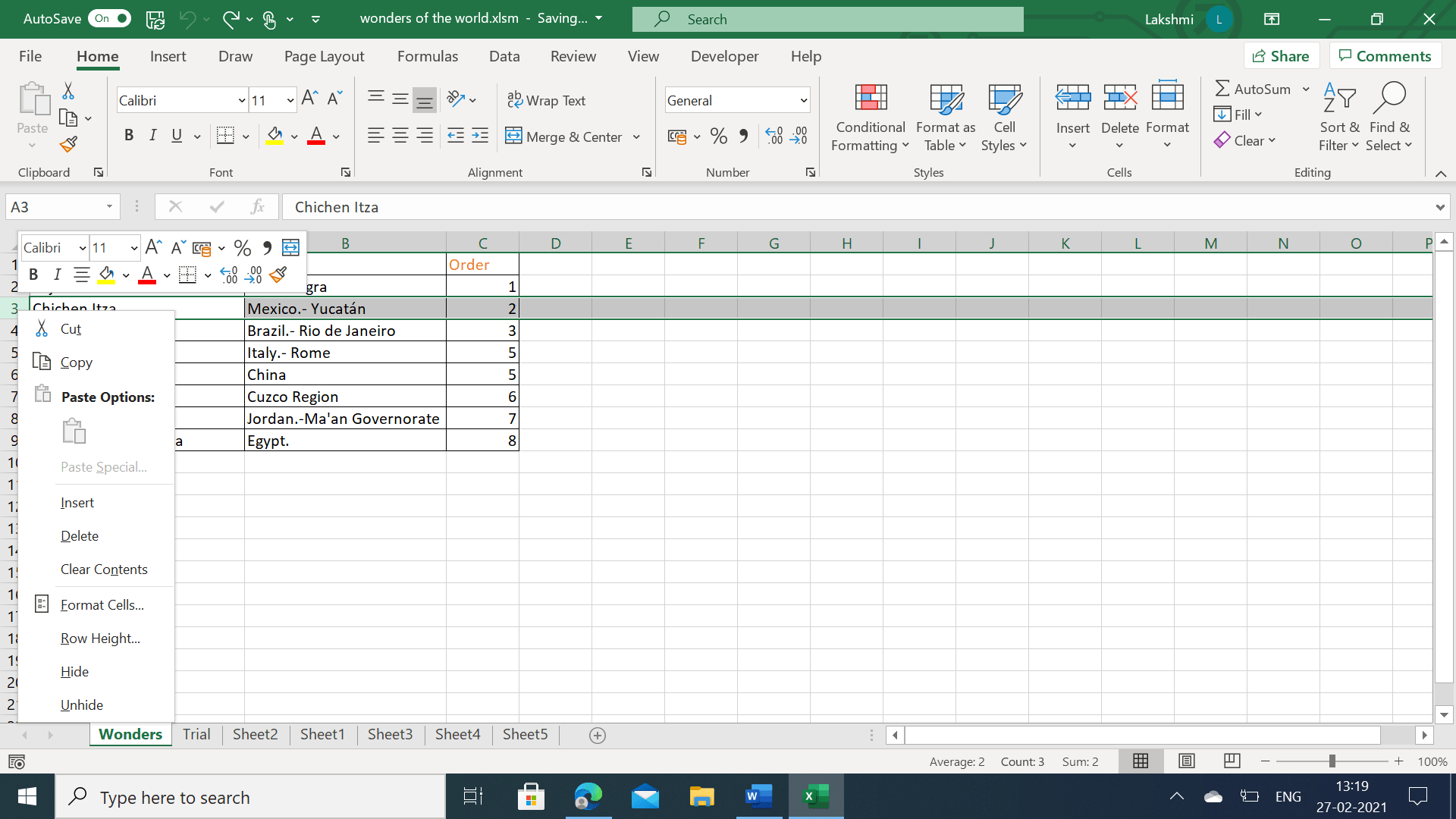Click the Format Painter icon in Clipboard group

click(x=68, y=144)
